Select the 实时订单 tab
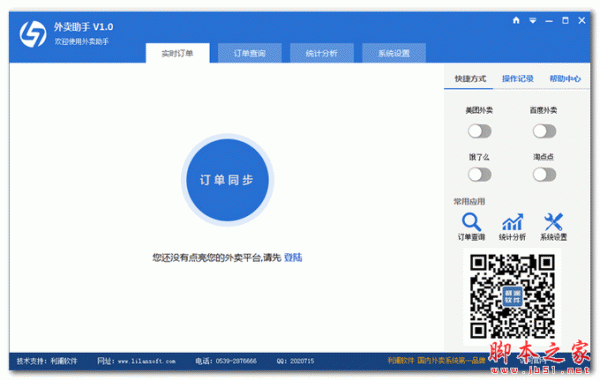This screenshot has height=380, width=600. pos(178,53)
